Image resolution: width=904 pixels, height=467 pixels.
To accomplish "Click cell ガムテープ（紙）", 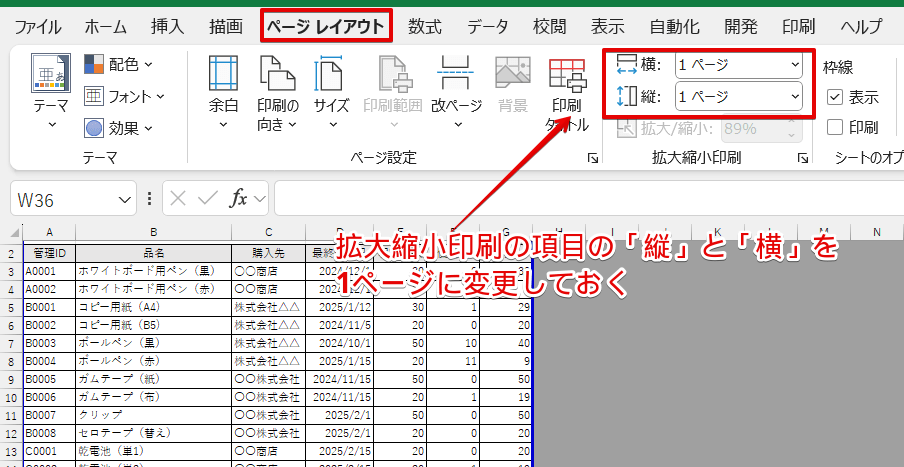I will [154, 379].
